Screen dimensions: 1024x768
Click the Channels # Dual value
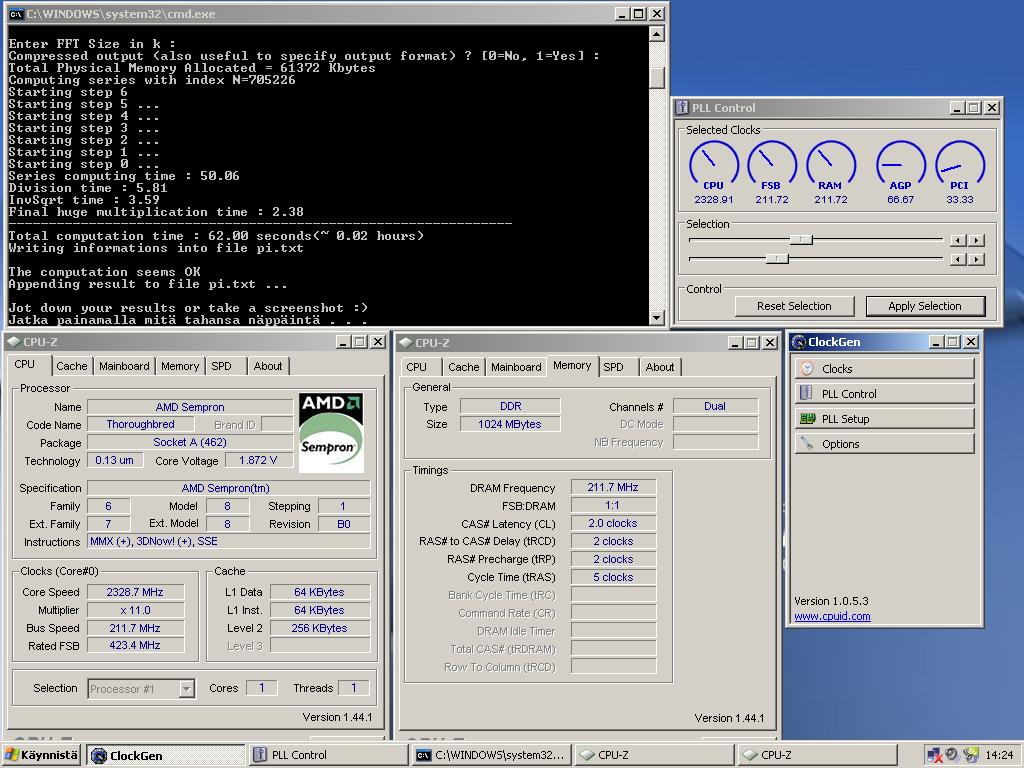[715, 406]
